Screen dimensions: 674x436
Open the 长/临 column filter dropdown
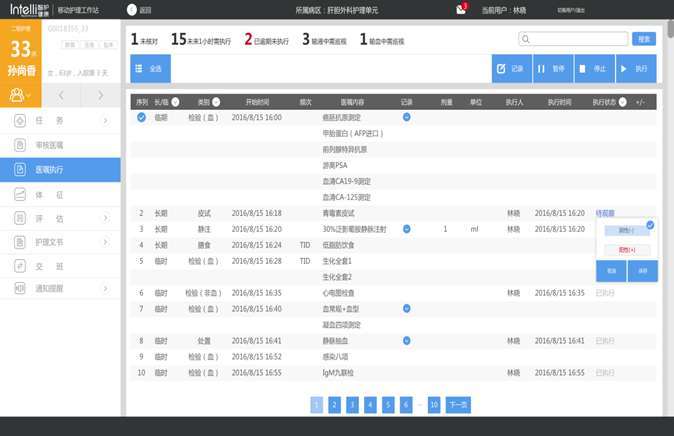177,102
